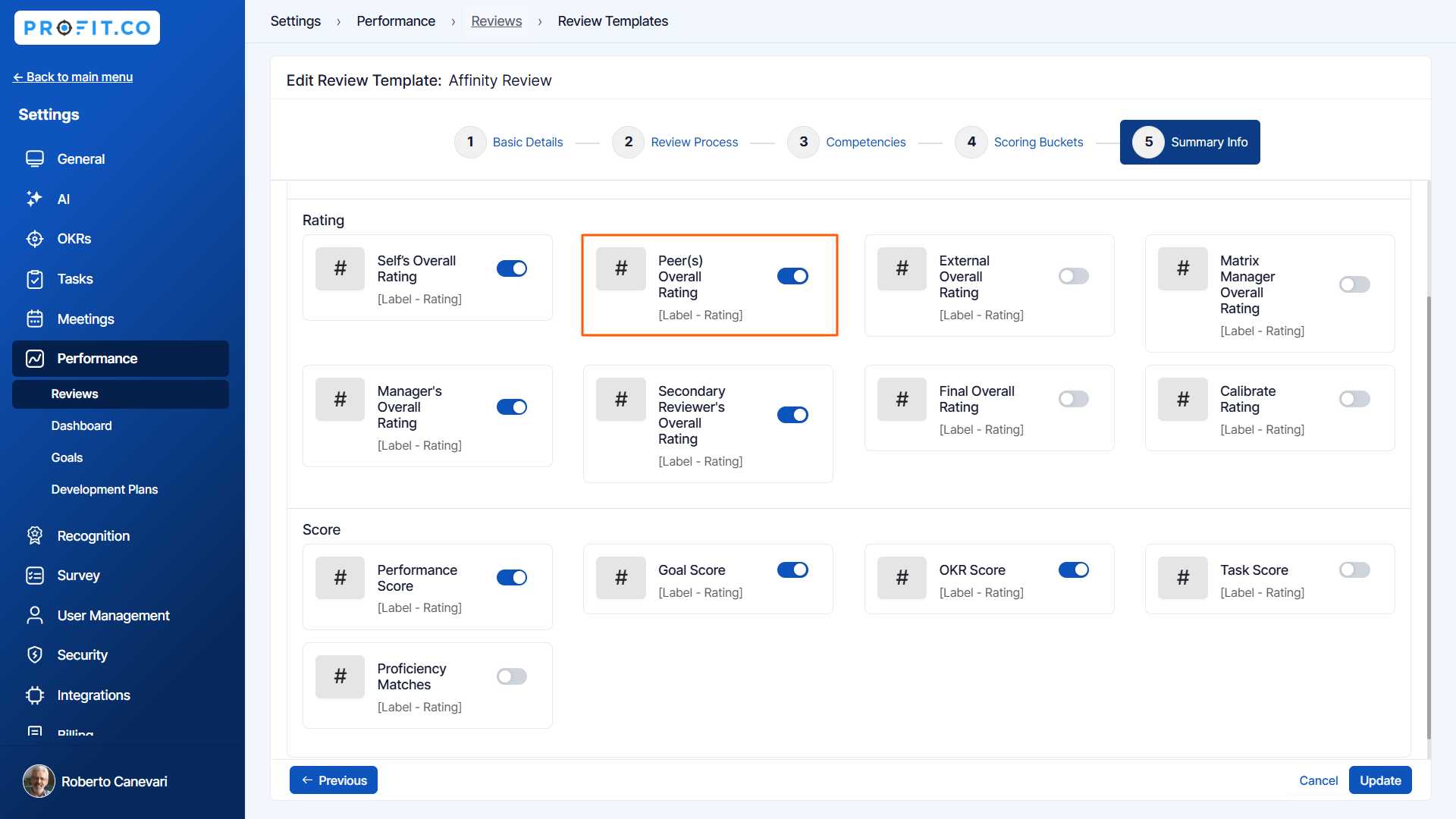Image resolution: width=1456 pixels, height=819 pixels.
Task: Open Dashboard under Performance submenu
Action: (x=81, y=425)
